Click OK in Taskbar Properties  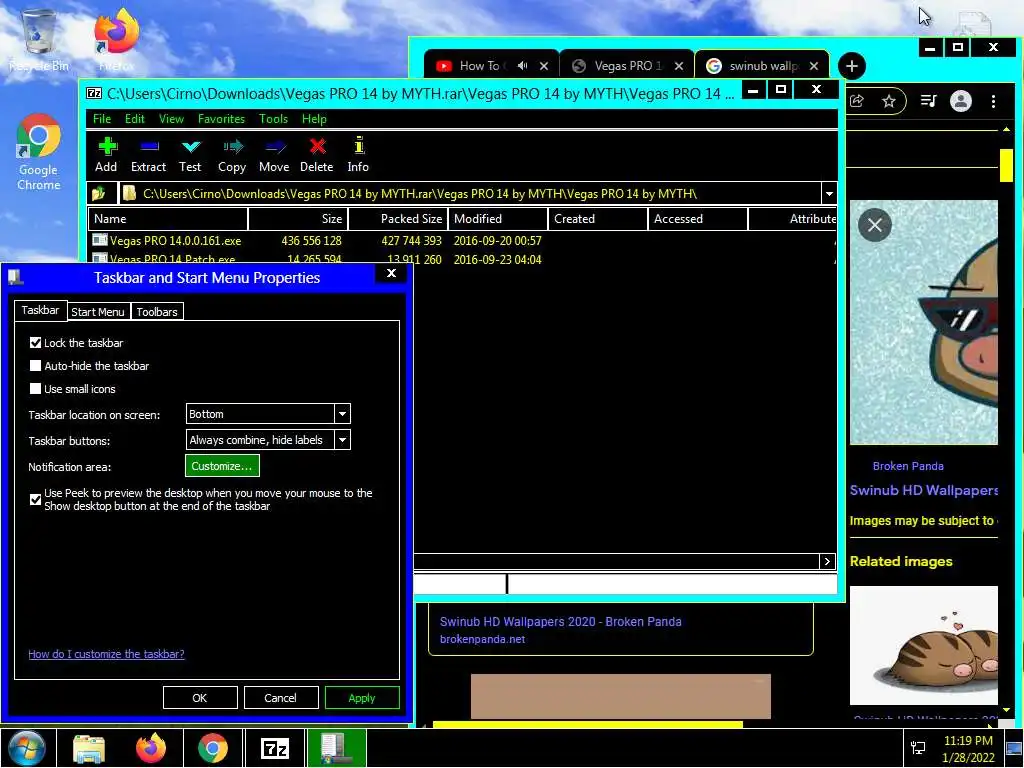tap(200, 697)
